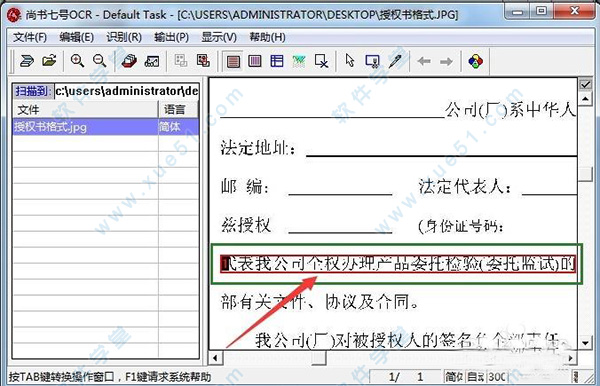The width and height of the screenshot is (600, 386).
Task: Zoom in with the plus magnifier
Action: click(77, 60)
